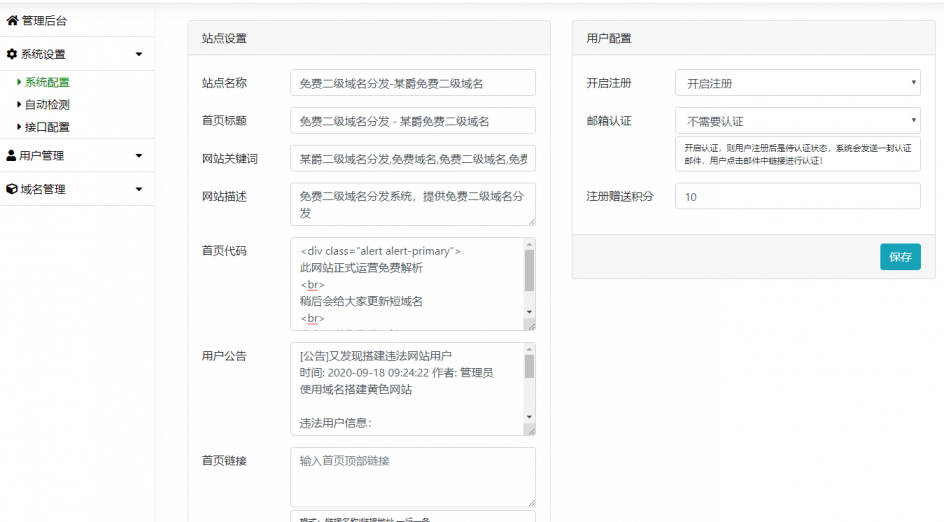This screenshot has width=944, height=522.
Task: Click the home icon beside 管理后台
Action: click(x=12, y=20)
